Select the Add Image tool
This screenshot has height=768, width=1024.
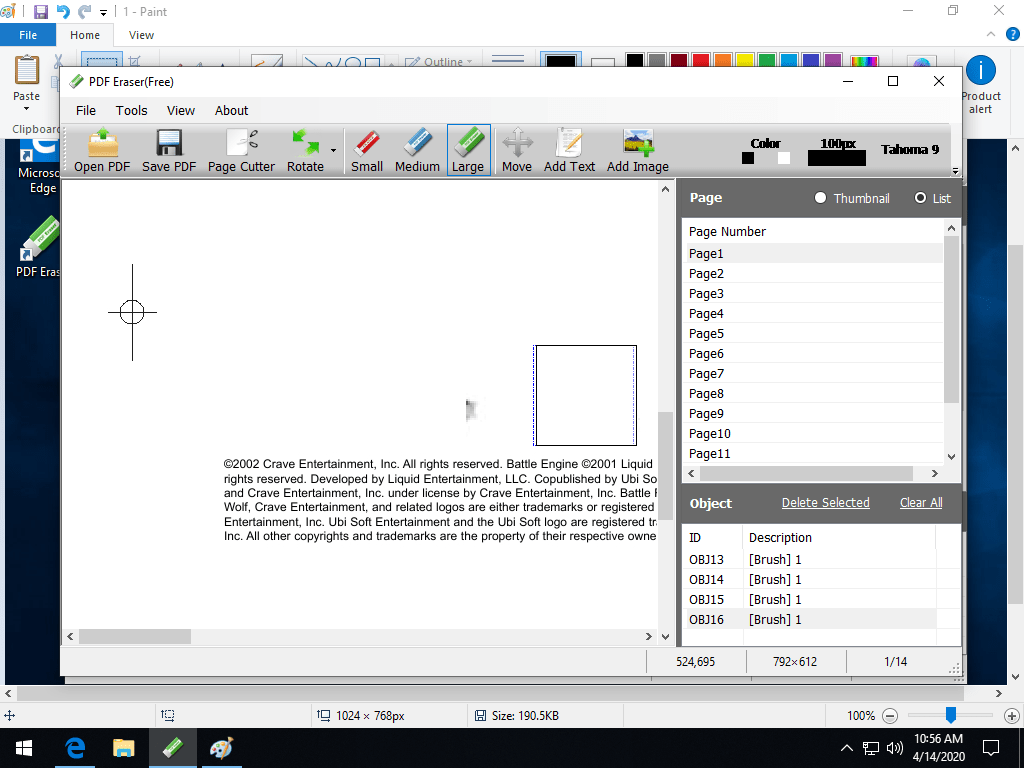(637, 150)
